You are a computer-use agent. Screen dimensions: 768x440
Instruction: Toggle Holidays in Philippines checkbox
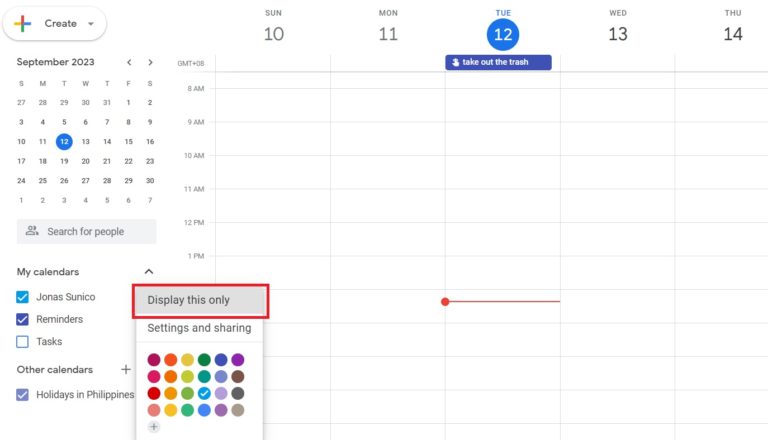click(22, 394)
